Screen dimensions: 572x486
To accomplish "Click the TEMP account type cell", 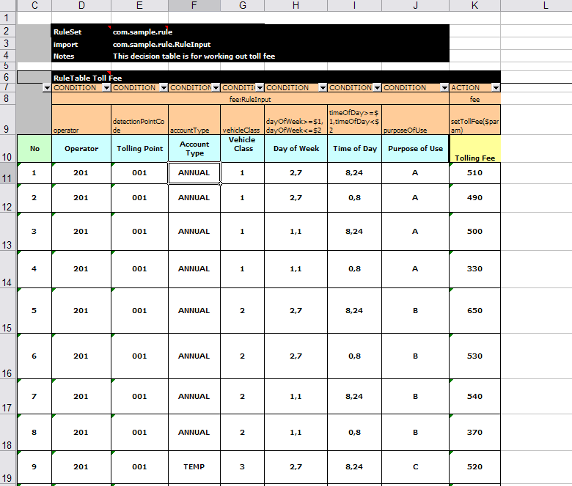I will point(194,467).
